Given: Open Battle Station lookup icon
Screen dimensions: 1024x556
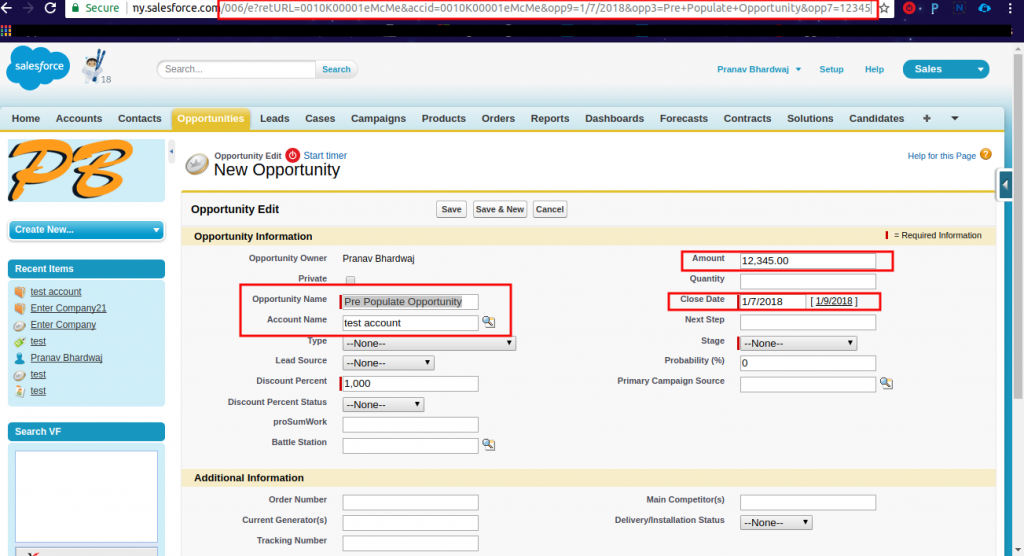Looking at the screenshot, I should [x=488, y=445].
